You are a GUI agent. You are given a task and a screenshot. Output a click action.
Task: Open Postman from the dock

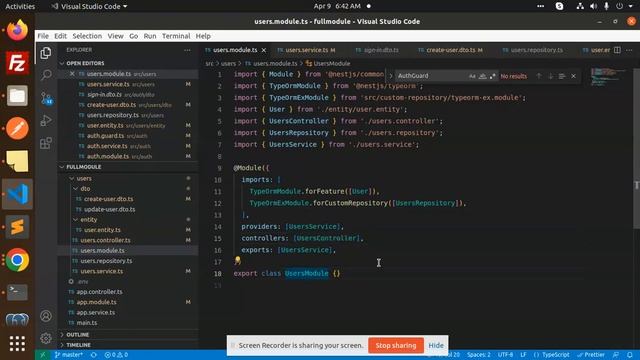[17, 128]
